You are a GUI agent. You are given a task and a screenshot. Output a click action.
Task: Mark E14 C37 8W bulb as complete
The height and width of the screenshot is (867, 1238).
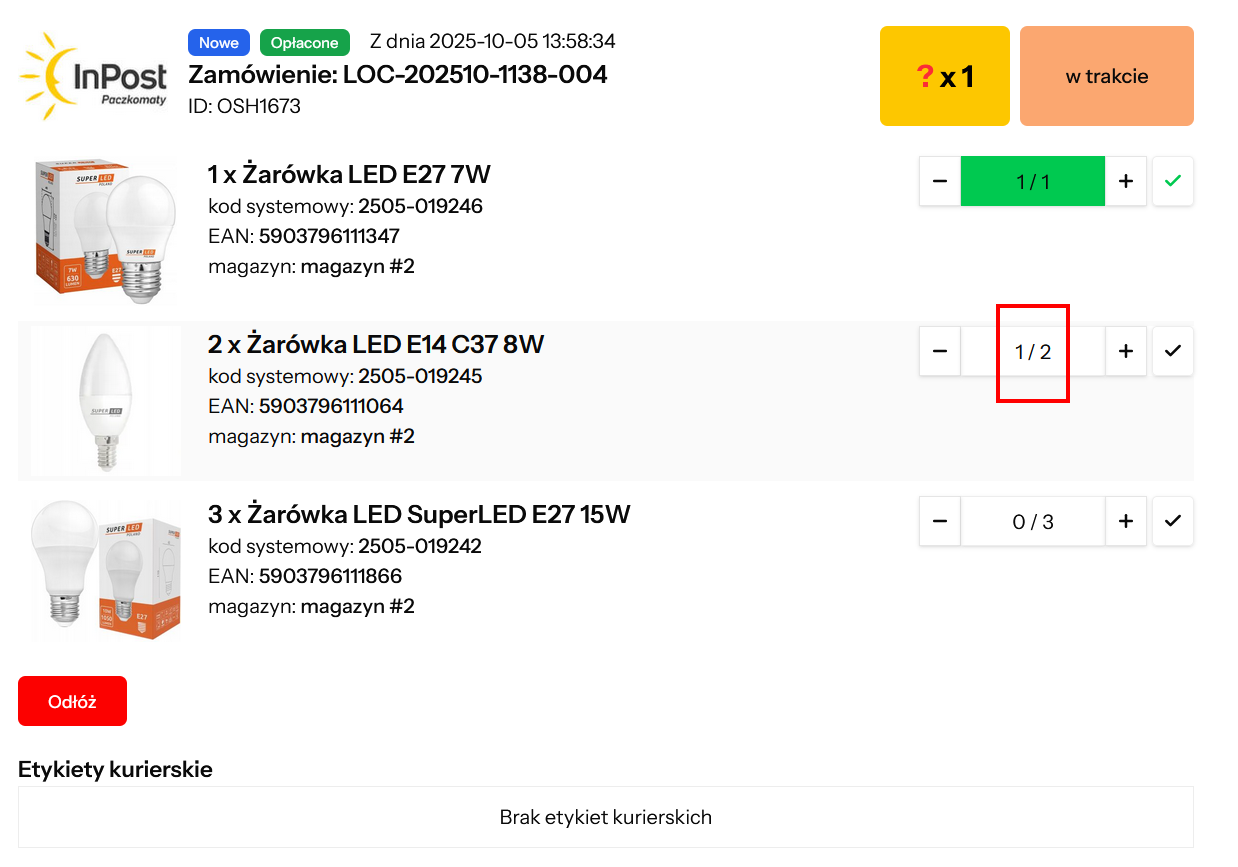(x=1173, y=351)
